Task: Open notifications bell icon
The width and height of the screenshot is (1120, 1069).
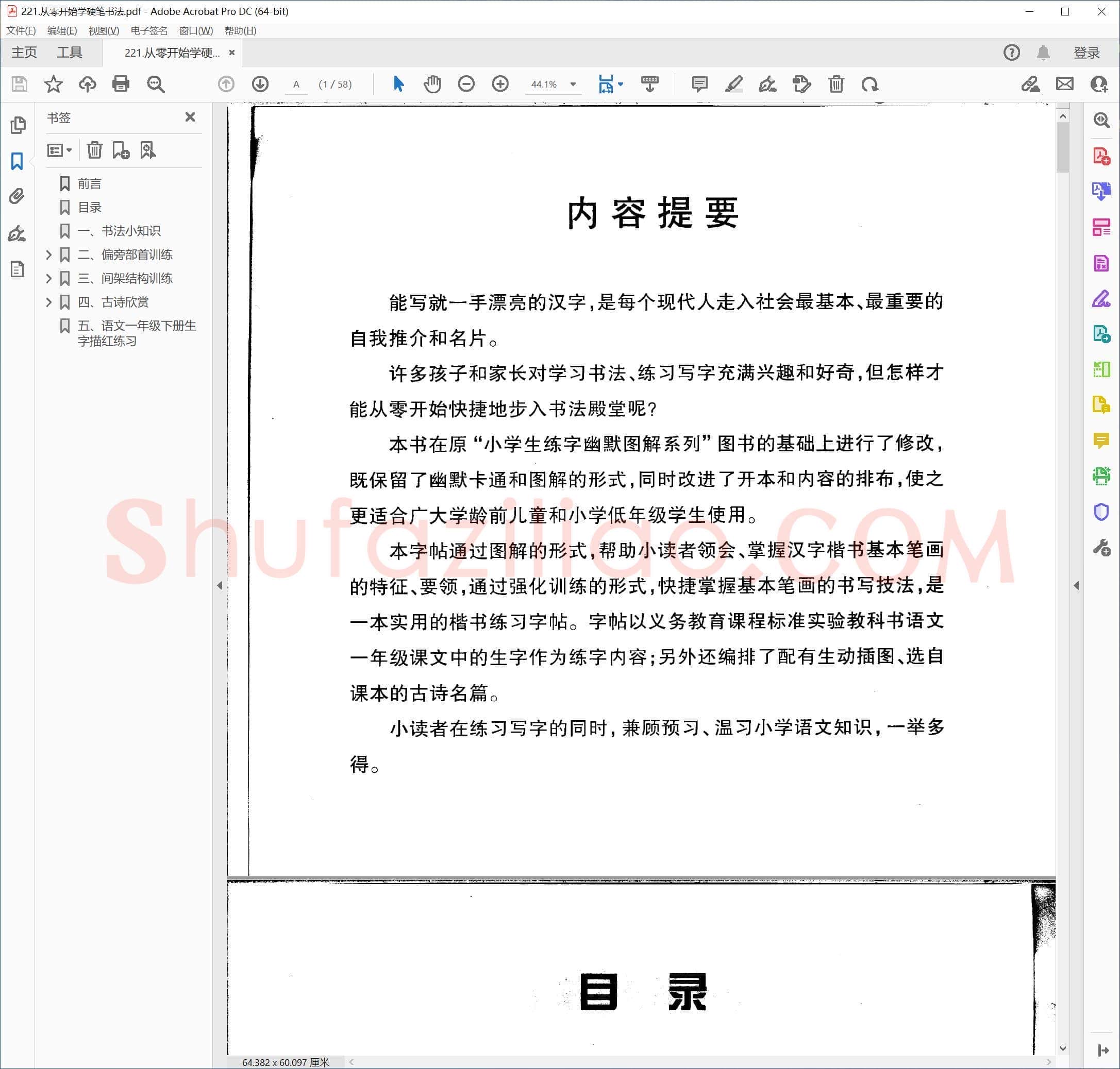Action: pos(1043,53)
